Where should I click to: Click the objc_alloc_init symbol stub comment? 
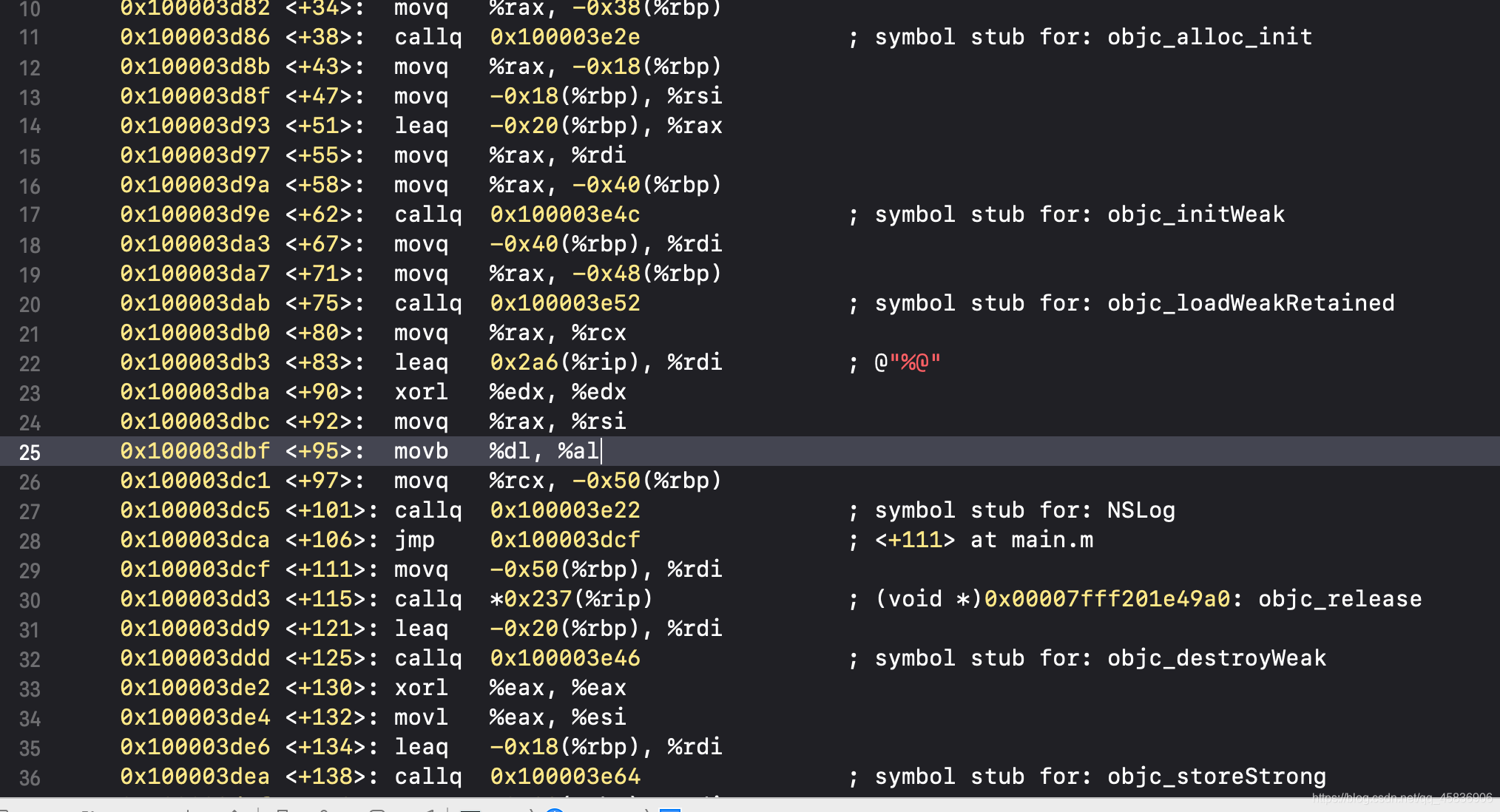click(1081, 37)
